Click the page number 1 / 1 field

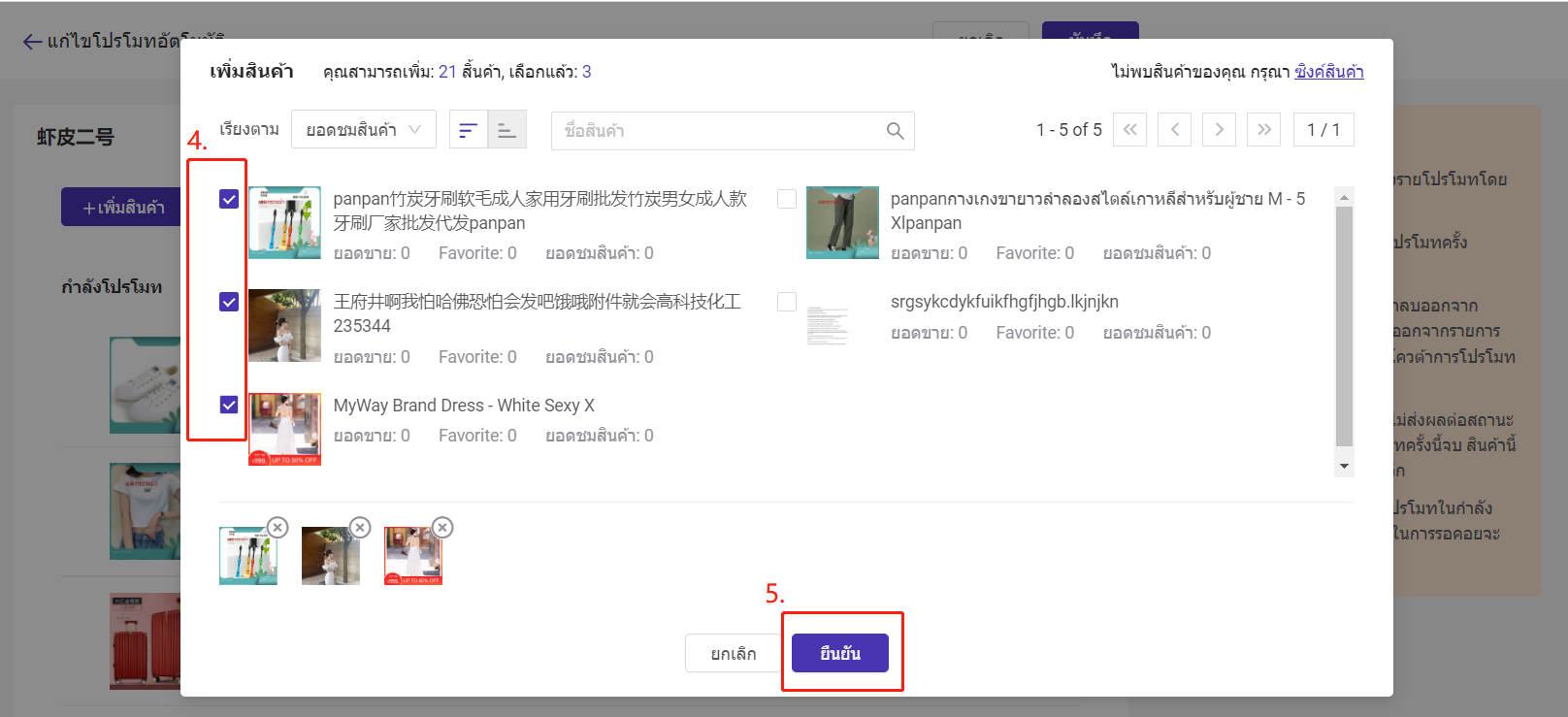[1323, 129]
